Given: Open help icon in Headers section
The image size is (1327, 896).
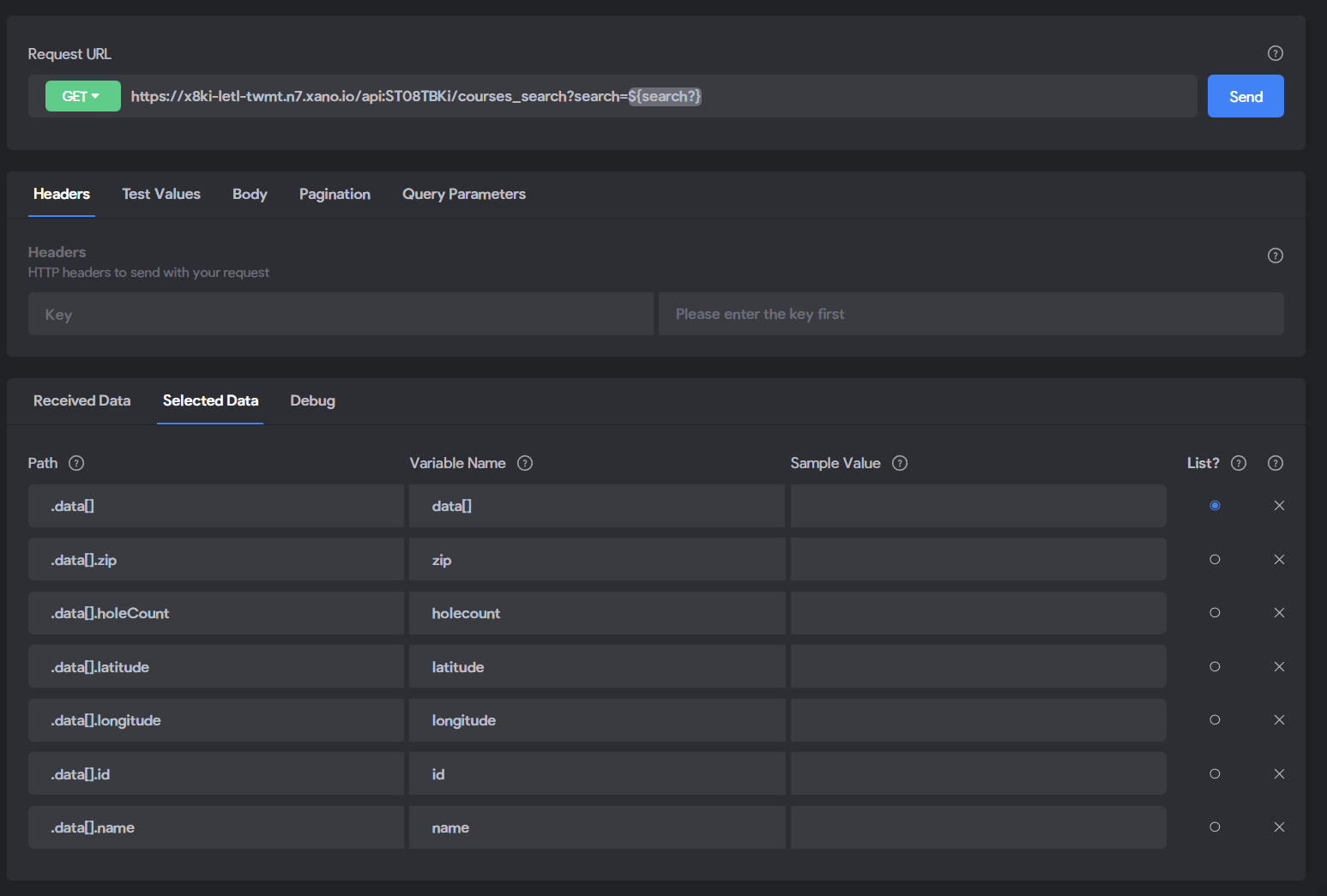Looking at the screenshot, I should (1276, 256).
